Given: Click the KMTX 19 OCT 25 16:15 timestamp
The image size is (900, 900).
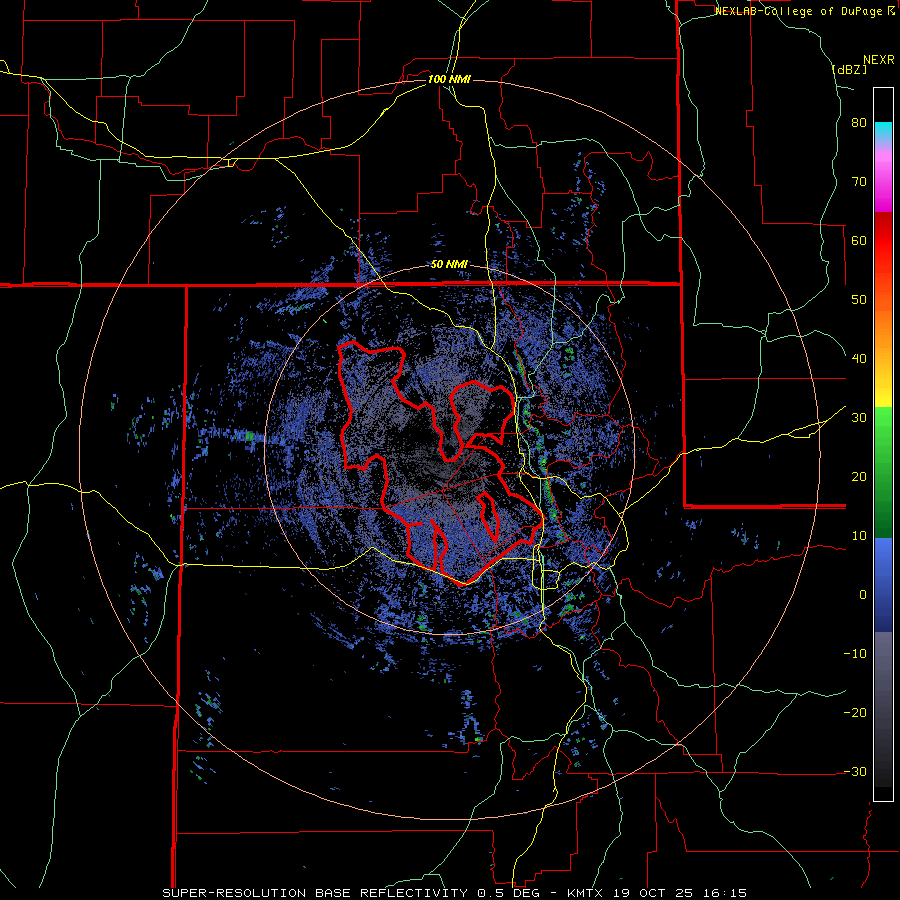Looking at the screenshot, I should pos(657,893).
